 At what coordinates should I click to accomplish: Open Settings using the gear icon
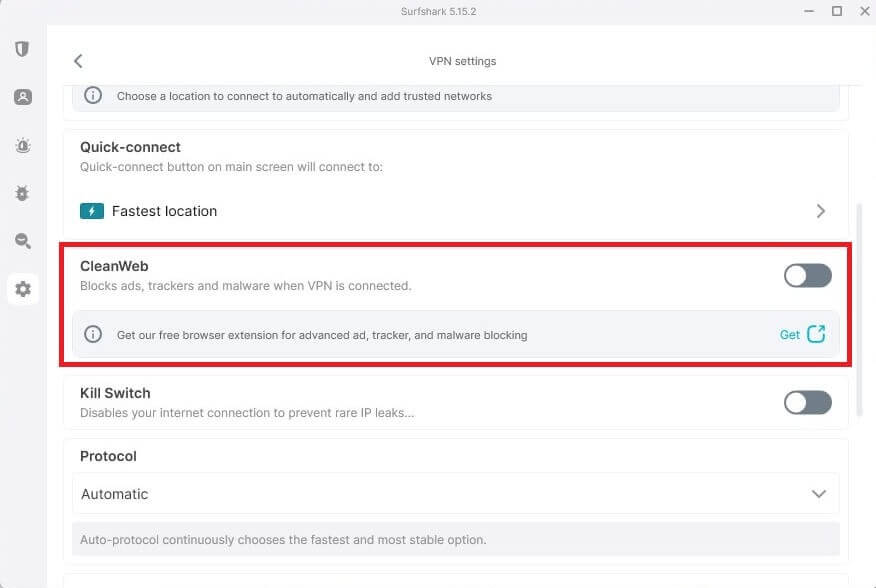pyautogui.click(x=22, y=288)
